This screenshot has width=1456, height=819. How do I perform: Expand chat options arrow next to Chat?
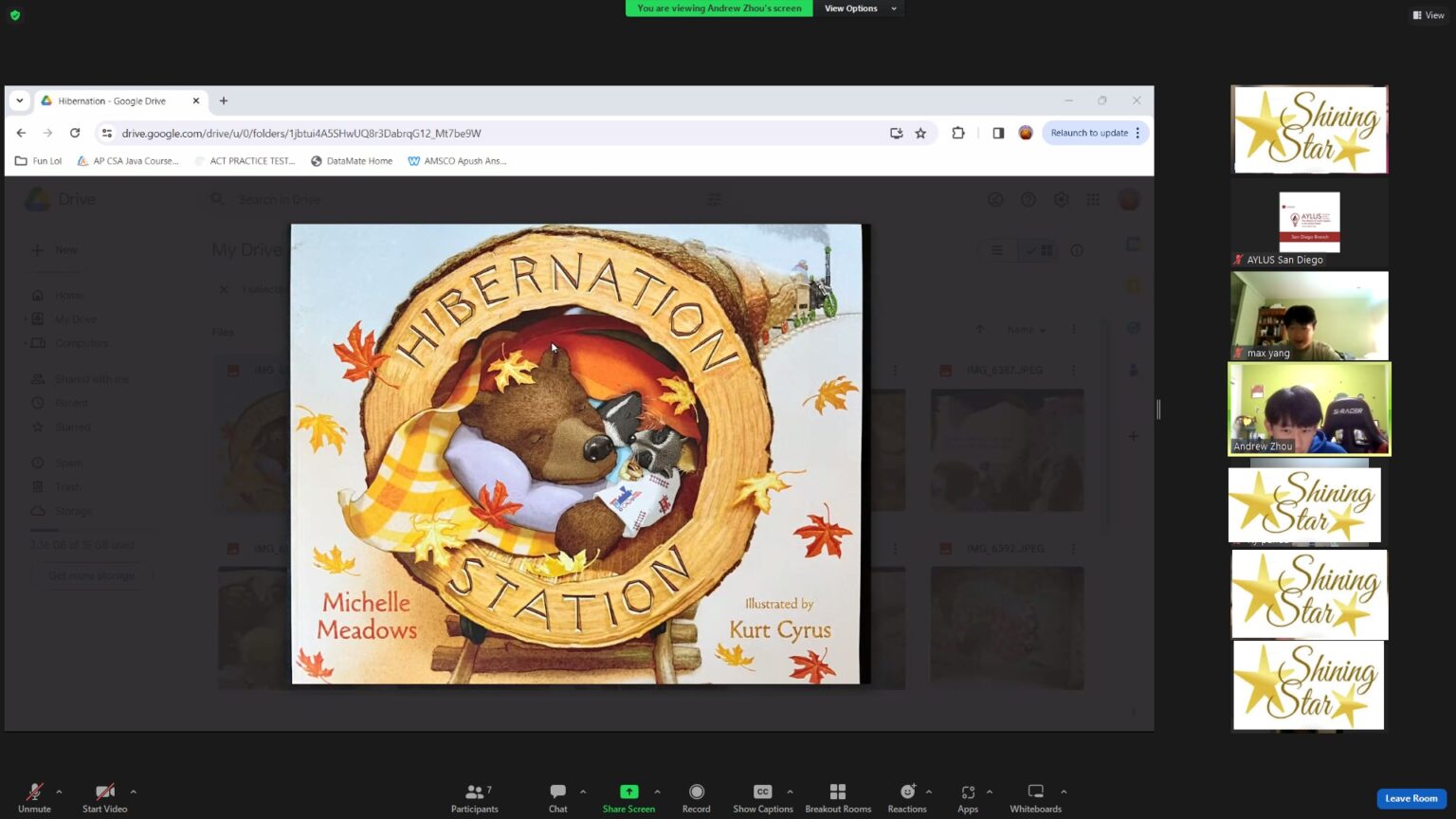click(583, 792)
